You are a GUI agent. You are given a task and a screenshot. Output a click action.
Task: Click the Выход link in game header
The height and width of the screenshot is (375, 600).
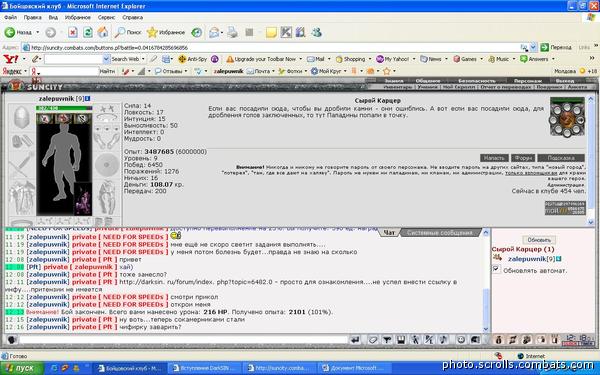point(565,81)
